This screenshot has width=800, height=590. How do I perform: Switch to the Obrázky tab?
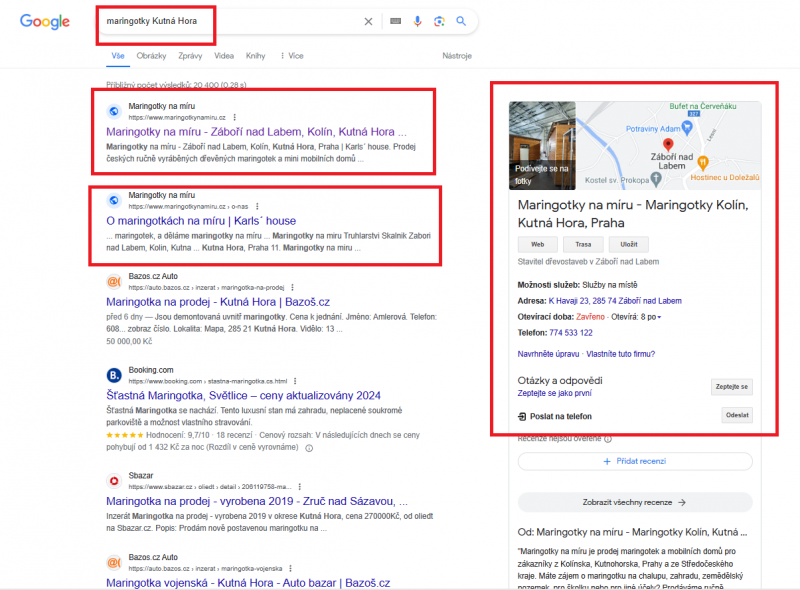pyautogui.click(x=151, y=56)
